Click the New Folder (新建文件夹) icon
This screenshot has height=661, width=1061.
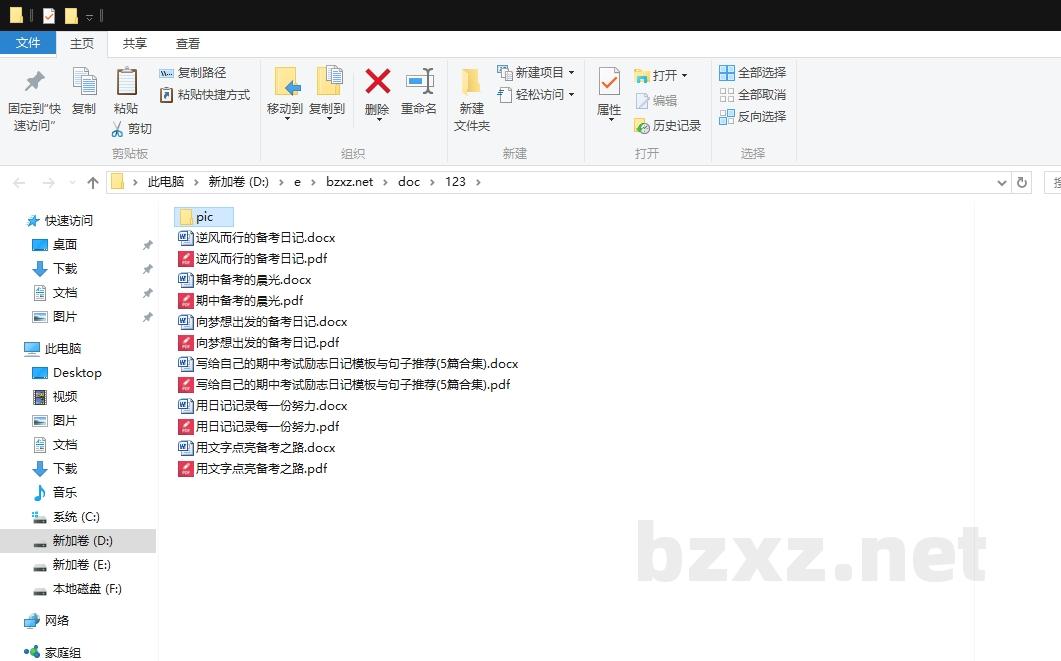click(x=471, y=81)
